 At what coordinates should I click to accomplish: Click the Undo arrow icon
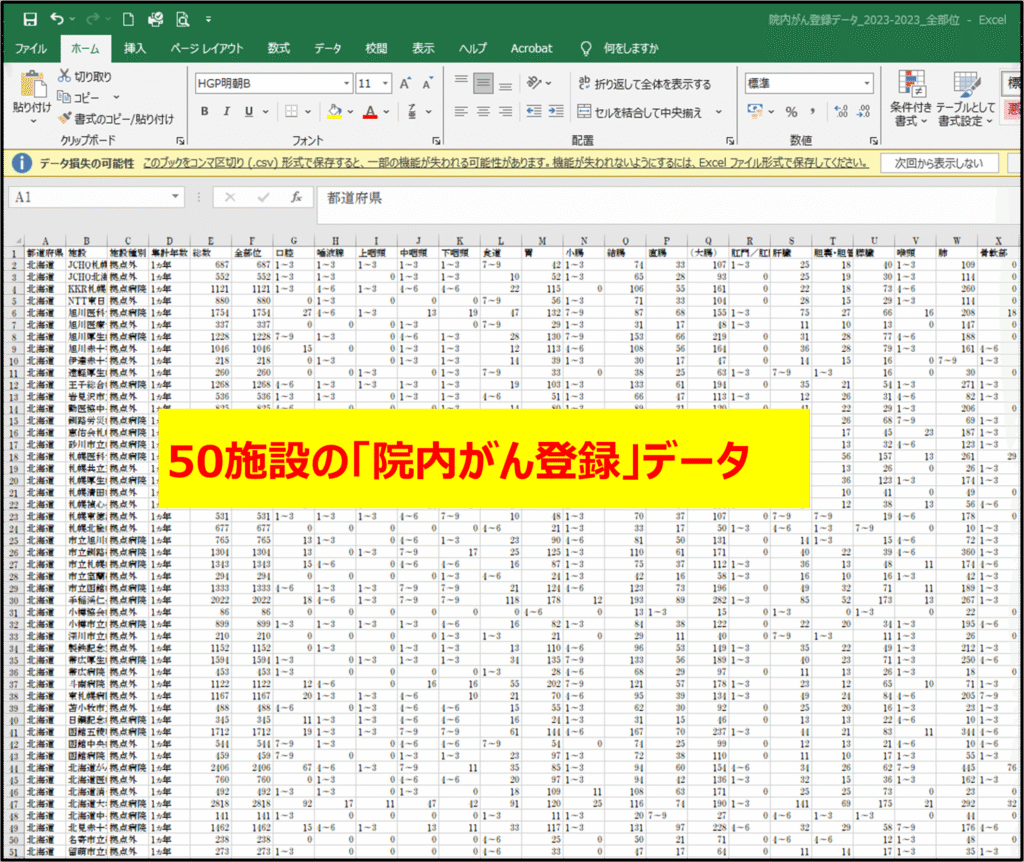[x=57, y=19]
